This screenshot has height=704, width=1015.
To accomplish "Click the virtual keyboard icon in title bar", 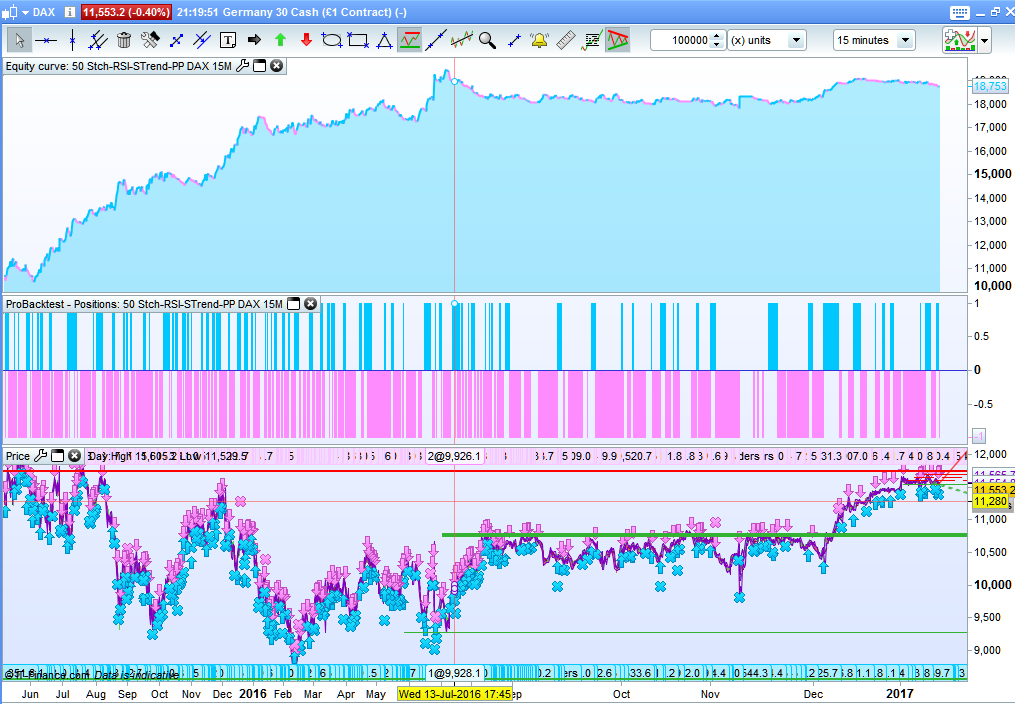I will pos(959,12).
